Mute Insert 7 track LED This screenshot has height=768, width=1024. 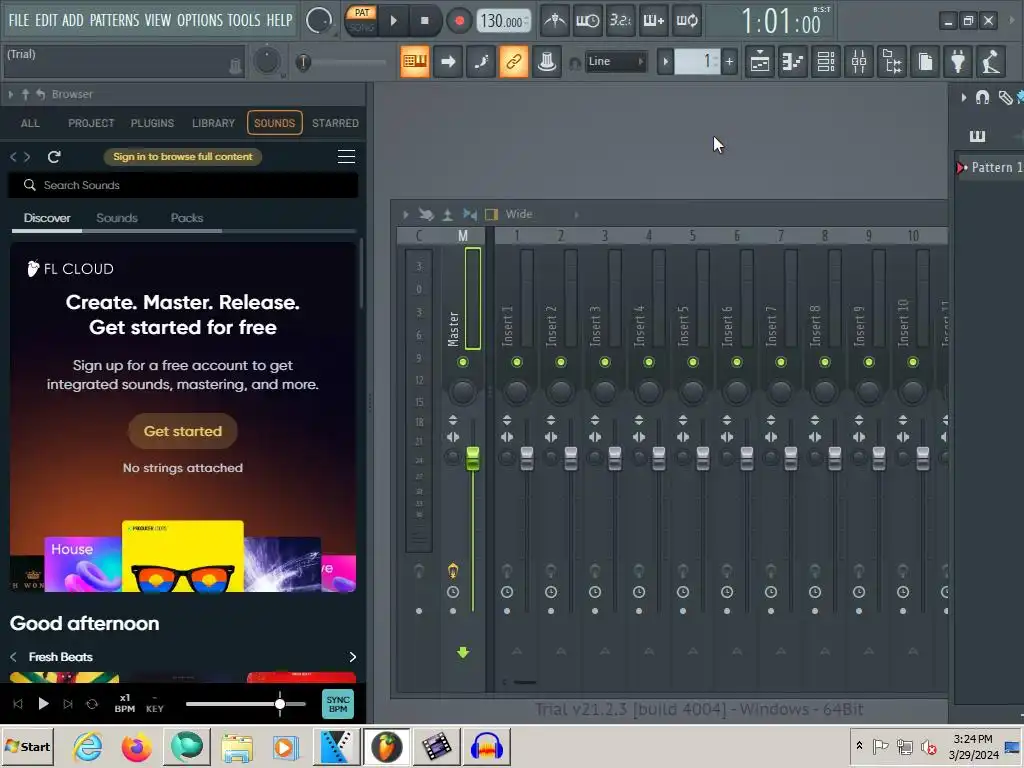(x=781, y=362)
